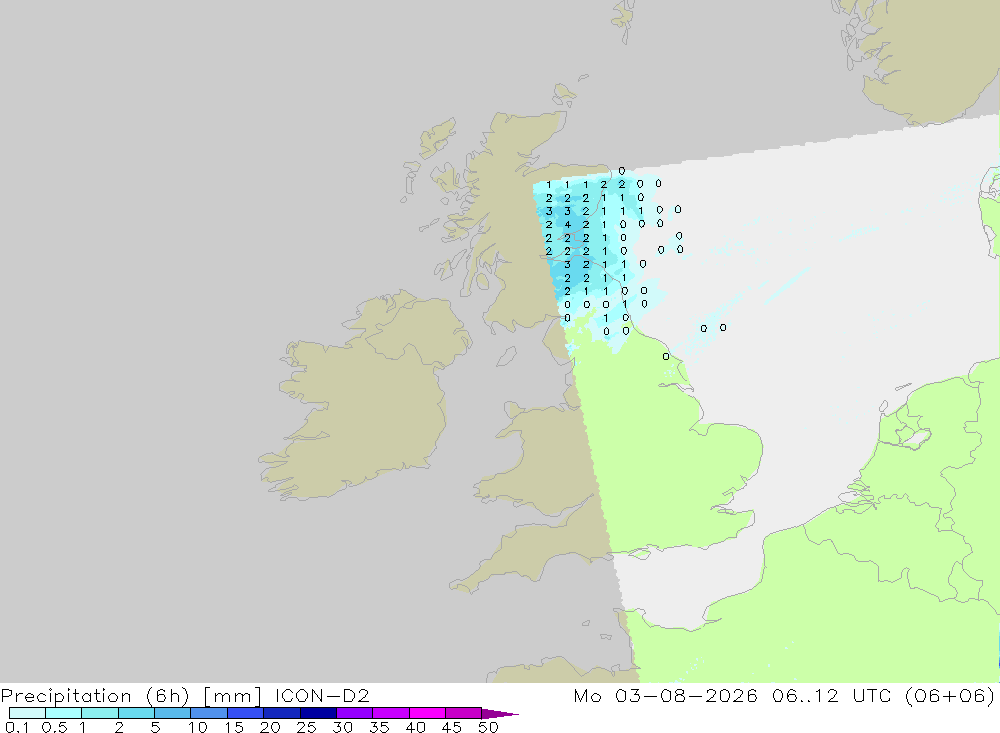
Task: Click the '10' legend scale label
Action: click(x=198, y=727)
